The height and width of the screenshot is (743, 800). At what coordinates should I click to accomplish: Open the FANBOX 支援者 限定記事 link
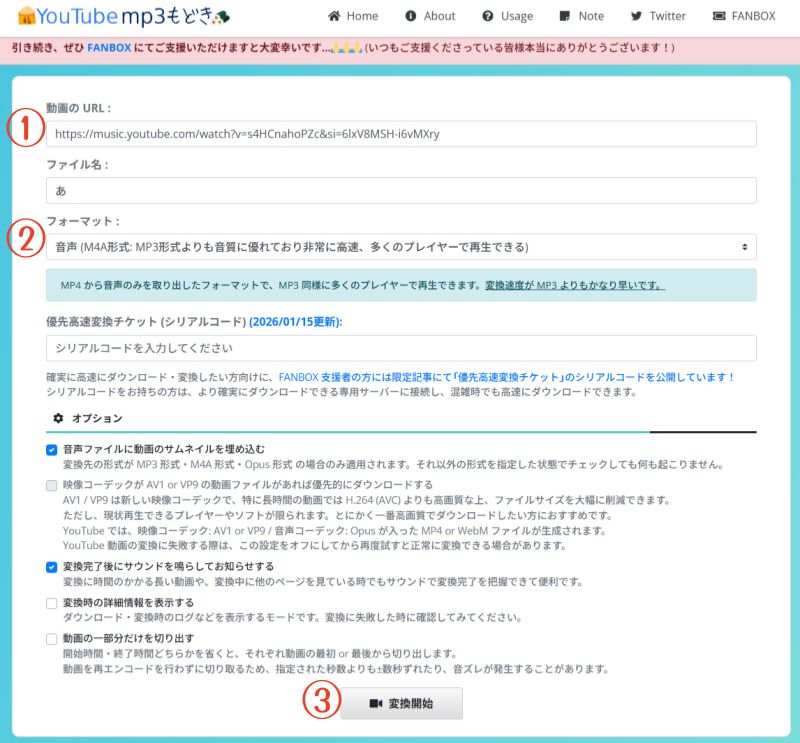(506, 377)
